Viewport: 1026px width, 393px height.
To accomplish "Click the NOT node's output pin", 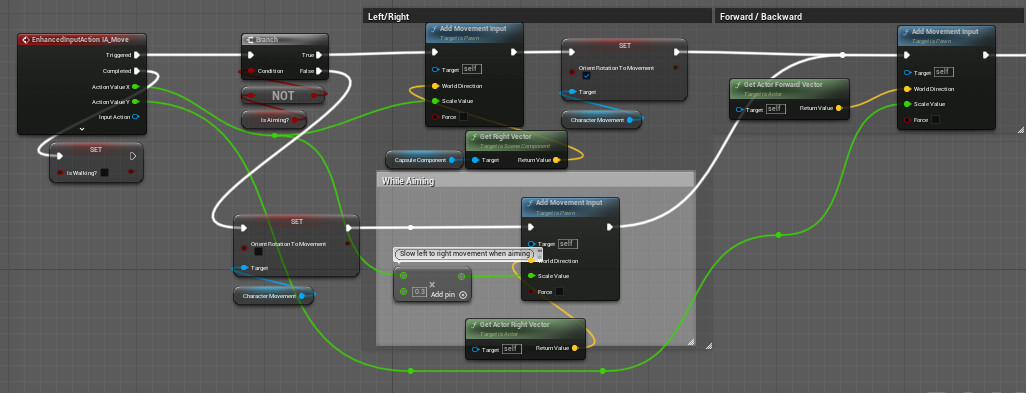I will point(314,95).
